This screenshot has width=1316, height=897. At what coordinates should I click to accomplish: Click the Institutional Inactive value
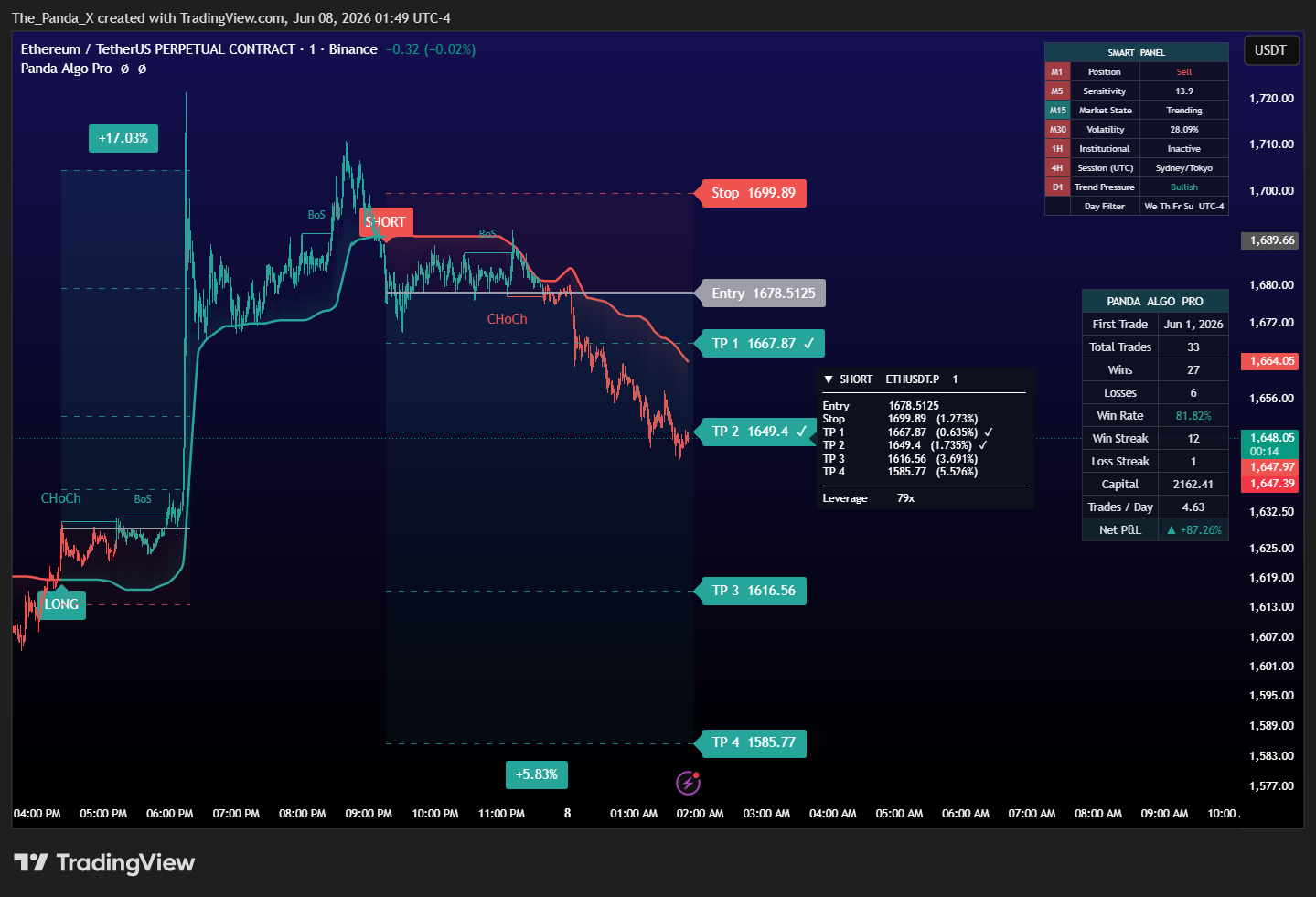click(x=1184, y=148)
